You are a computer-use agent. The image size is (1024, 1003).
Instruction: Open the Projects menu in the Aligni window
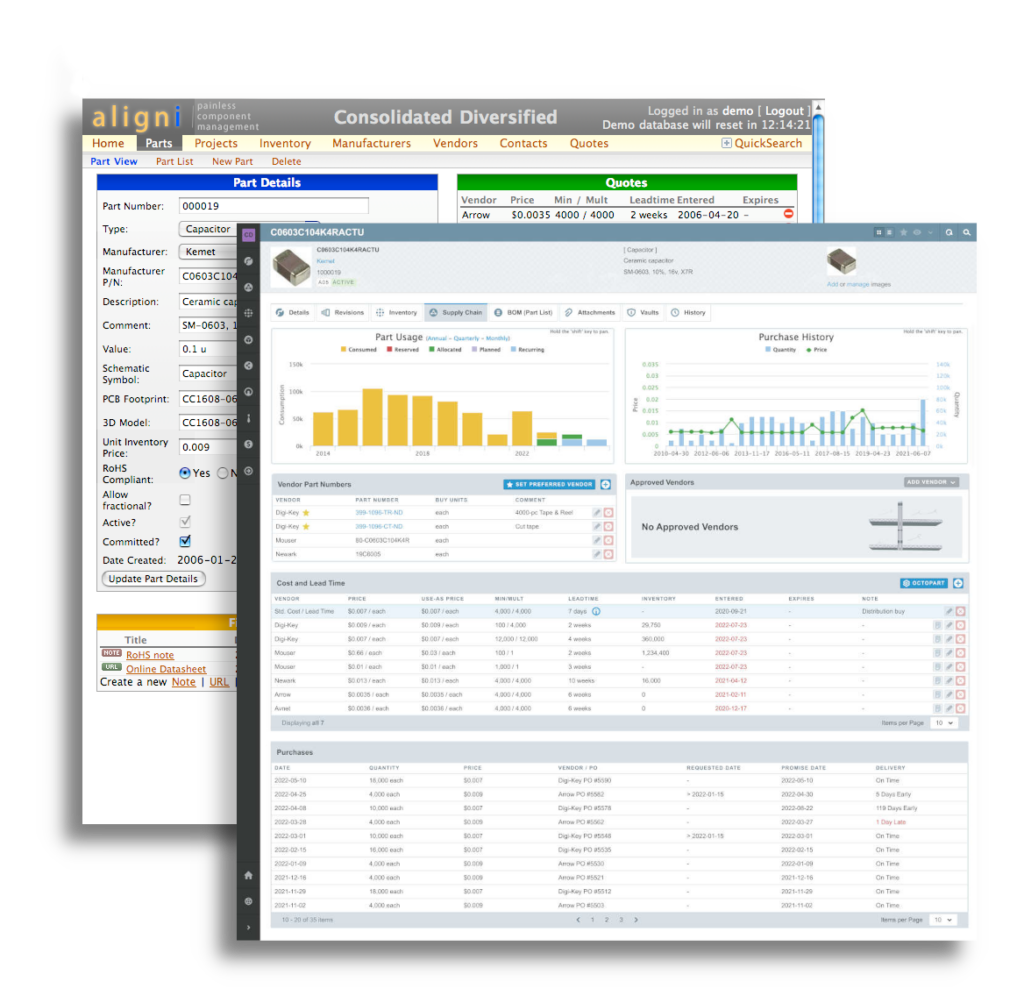[x=216, y=144]
